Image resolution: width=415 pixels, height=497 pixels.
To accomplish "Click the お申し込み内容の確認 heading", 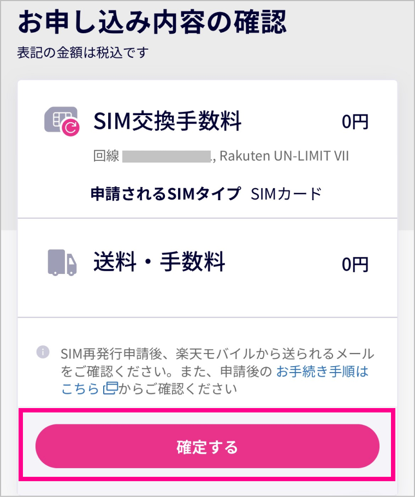I will coord(152,22).
